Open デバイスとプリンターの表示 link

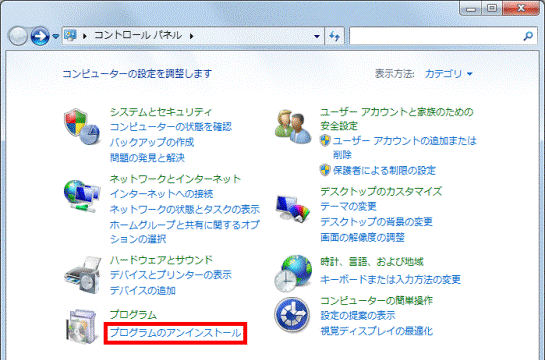click(171, 275)
